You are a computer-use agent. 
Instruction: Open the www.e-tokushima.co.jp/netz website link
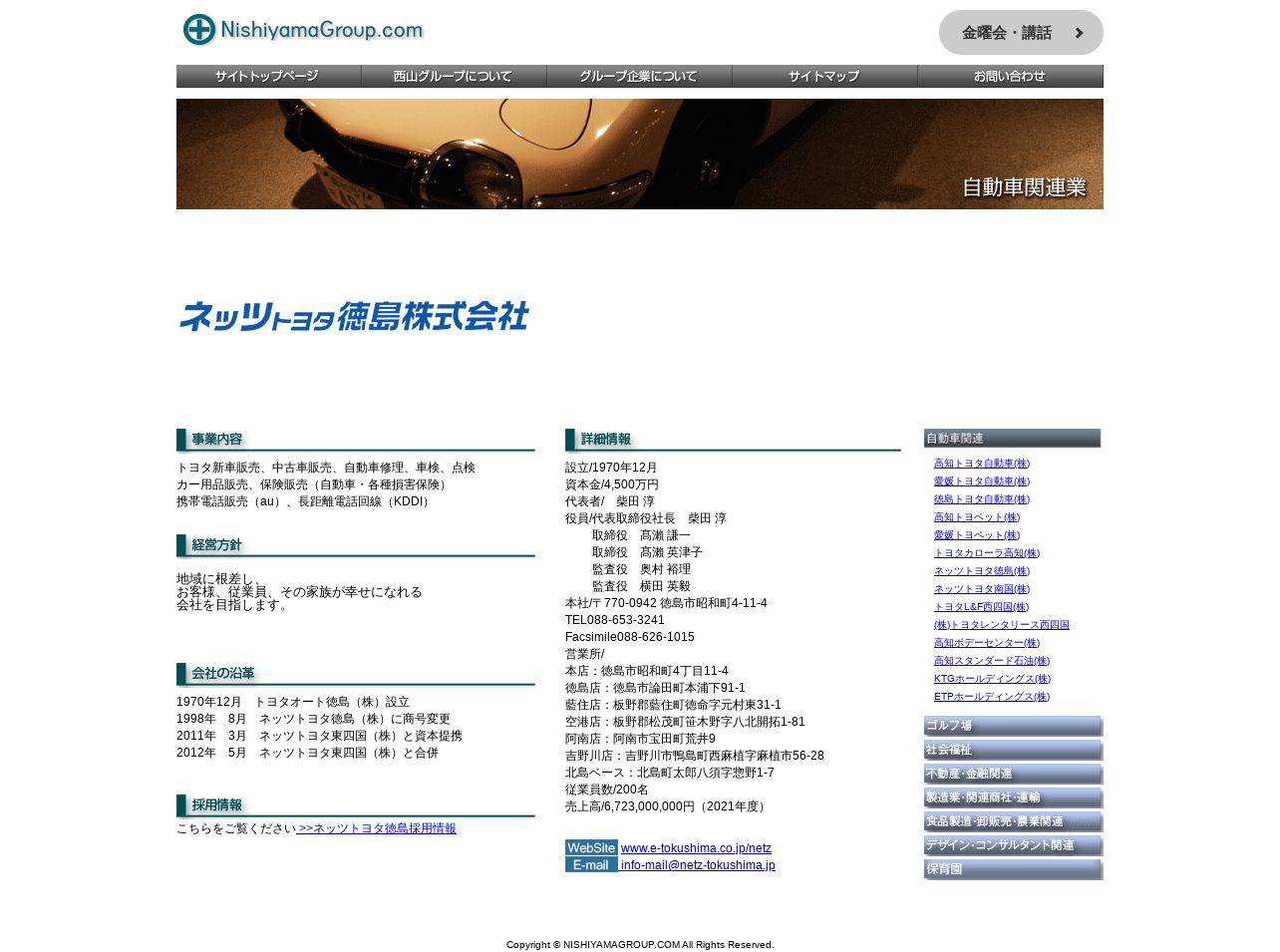[x=696, y=848]
